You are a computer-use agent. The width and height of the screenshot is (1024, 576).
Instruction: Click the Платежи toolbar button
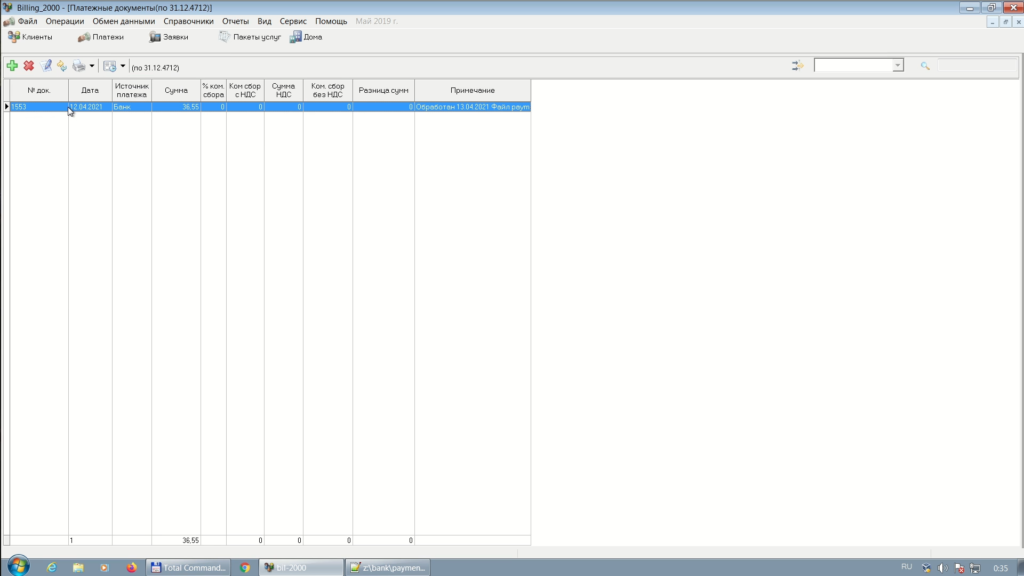tap(101, 37)
